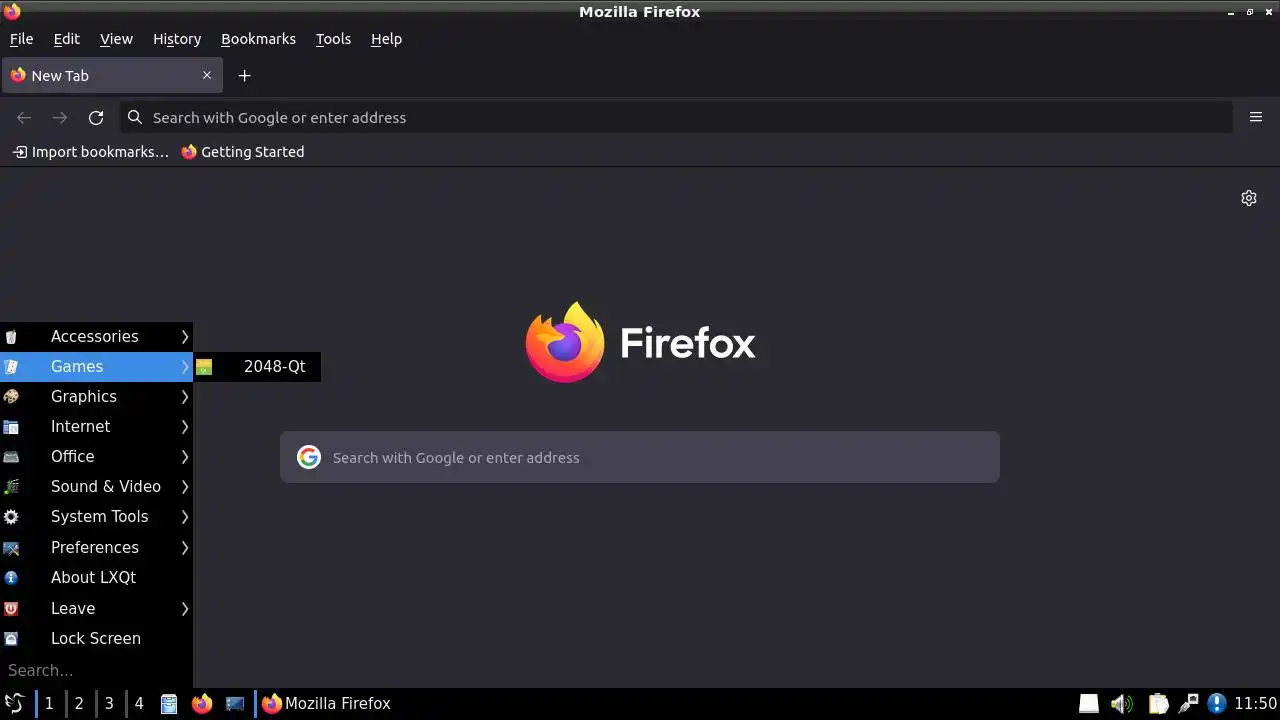Viewport: 1280px width, 720px height.
Task: Click the Accessories category icon
Action: tap(11, 337)
